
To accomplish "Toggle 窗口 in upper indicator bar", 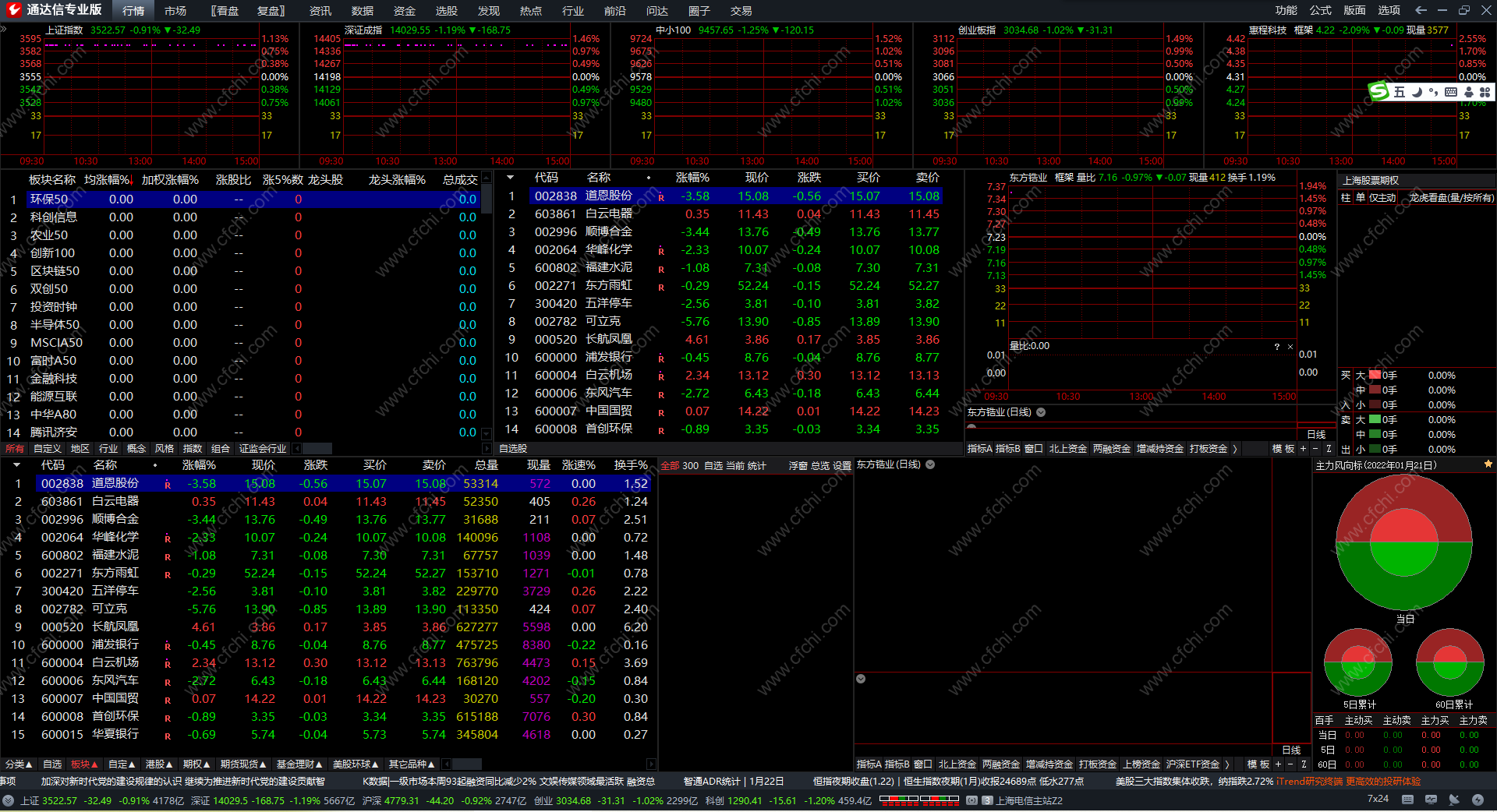I will pos(1034,449).
